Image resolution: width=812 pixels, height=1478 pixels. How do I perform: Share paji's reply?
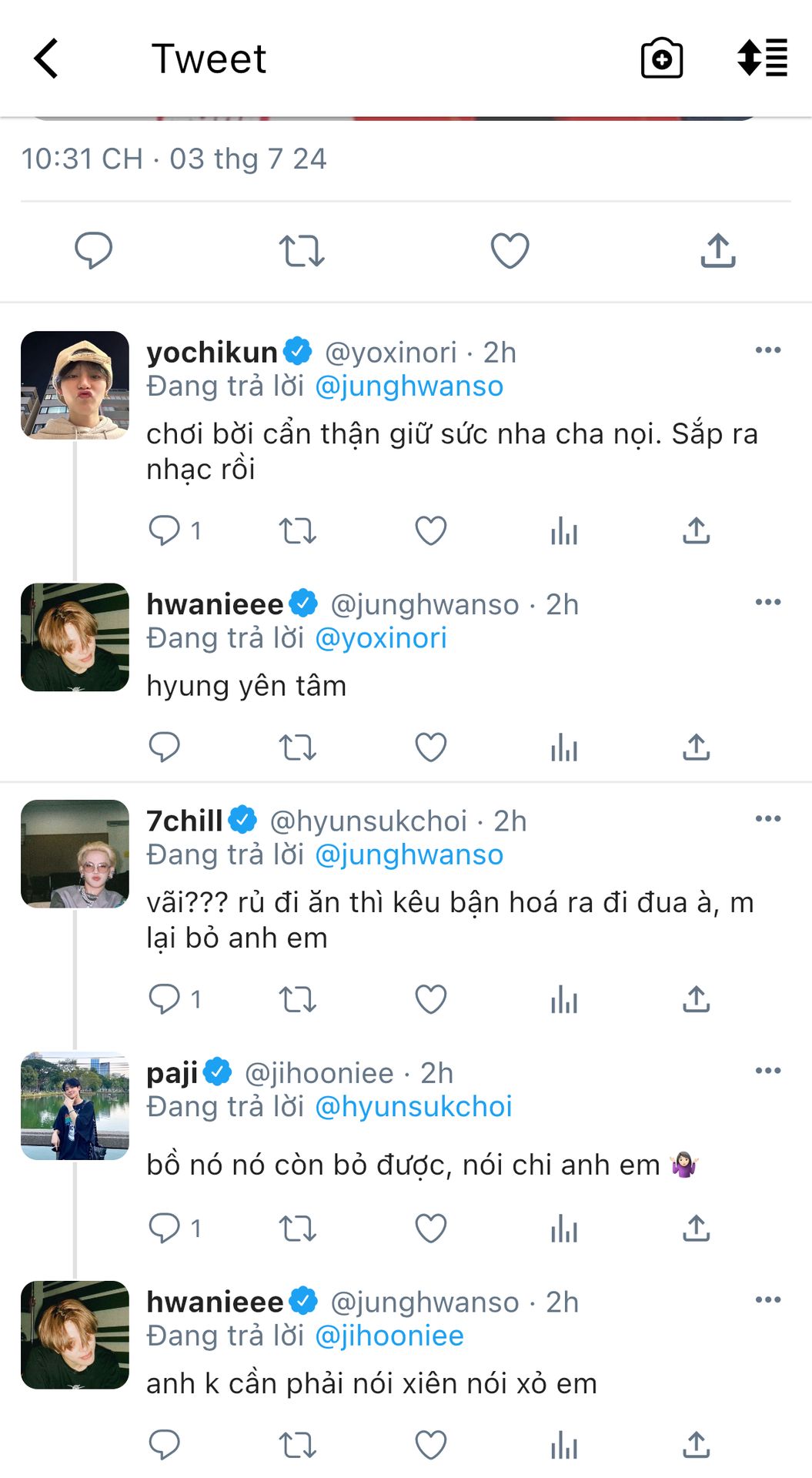(696, 1228)
